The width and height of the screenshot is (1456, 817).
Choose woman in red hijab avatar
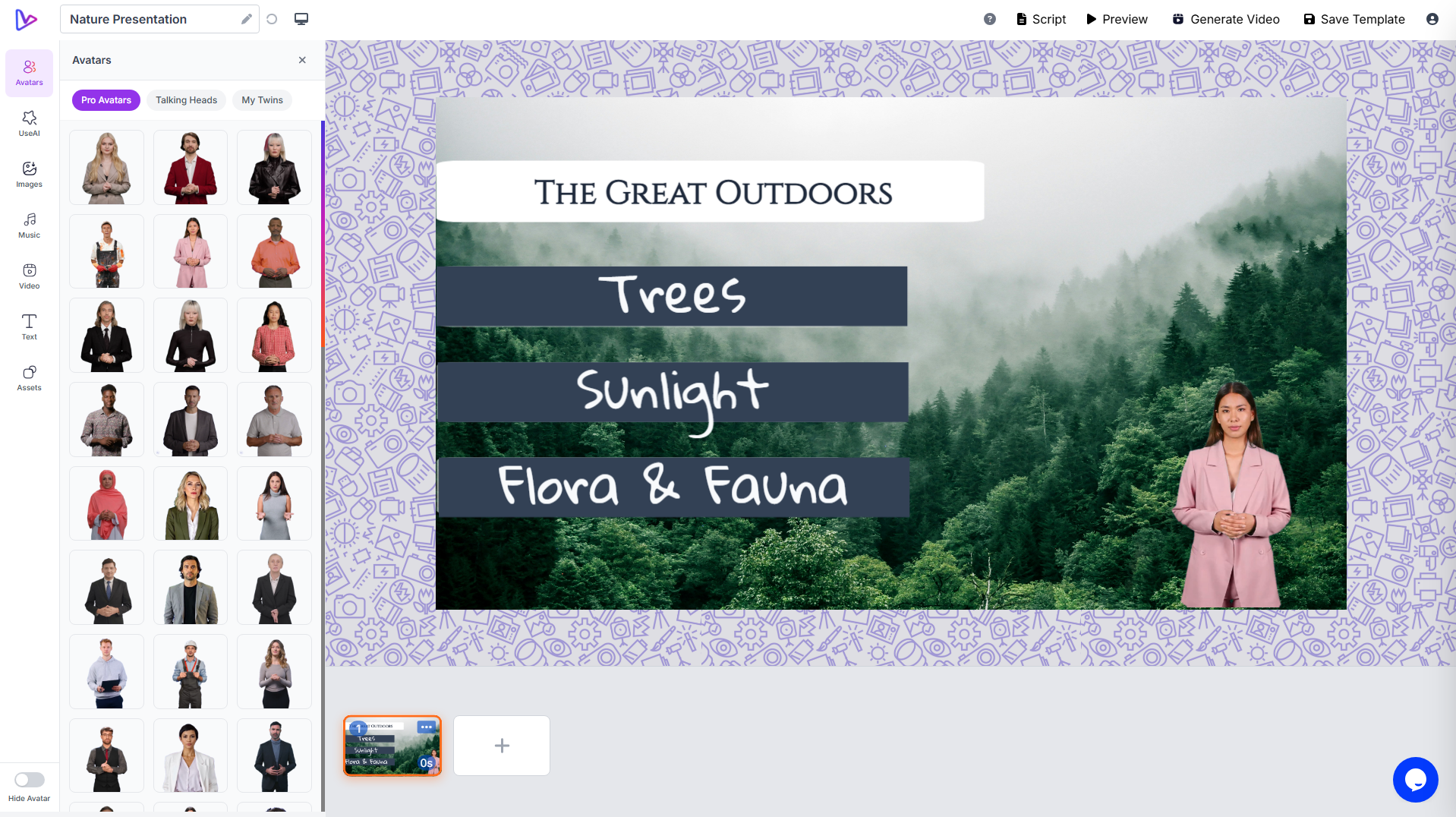click(106, 503)
